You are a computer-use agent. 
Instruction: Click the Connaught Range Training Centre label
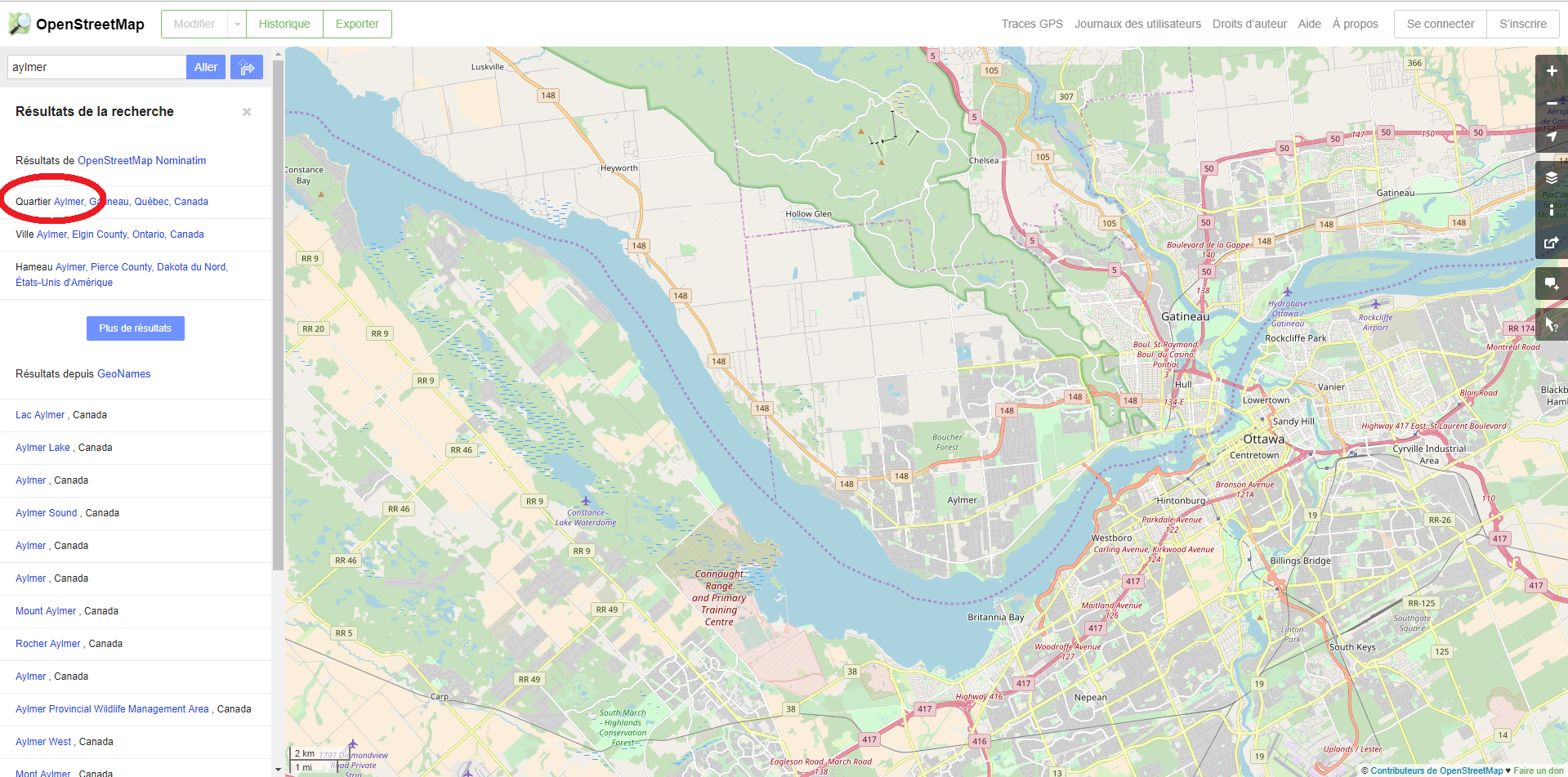(719, 598)
